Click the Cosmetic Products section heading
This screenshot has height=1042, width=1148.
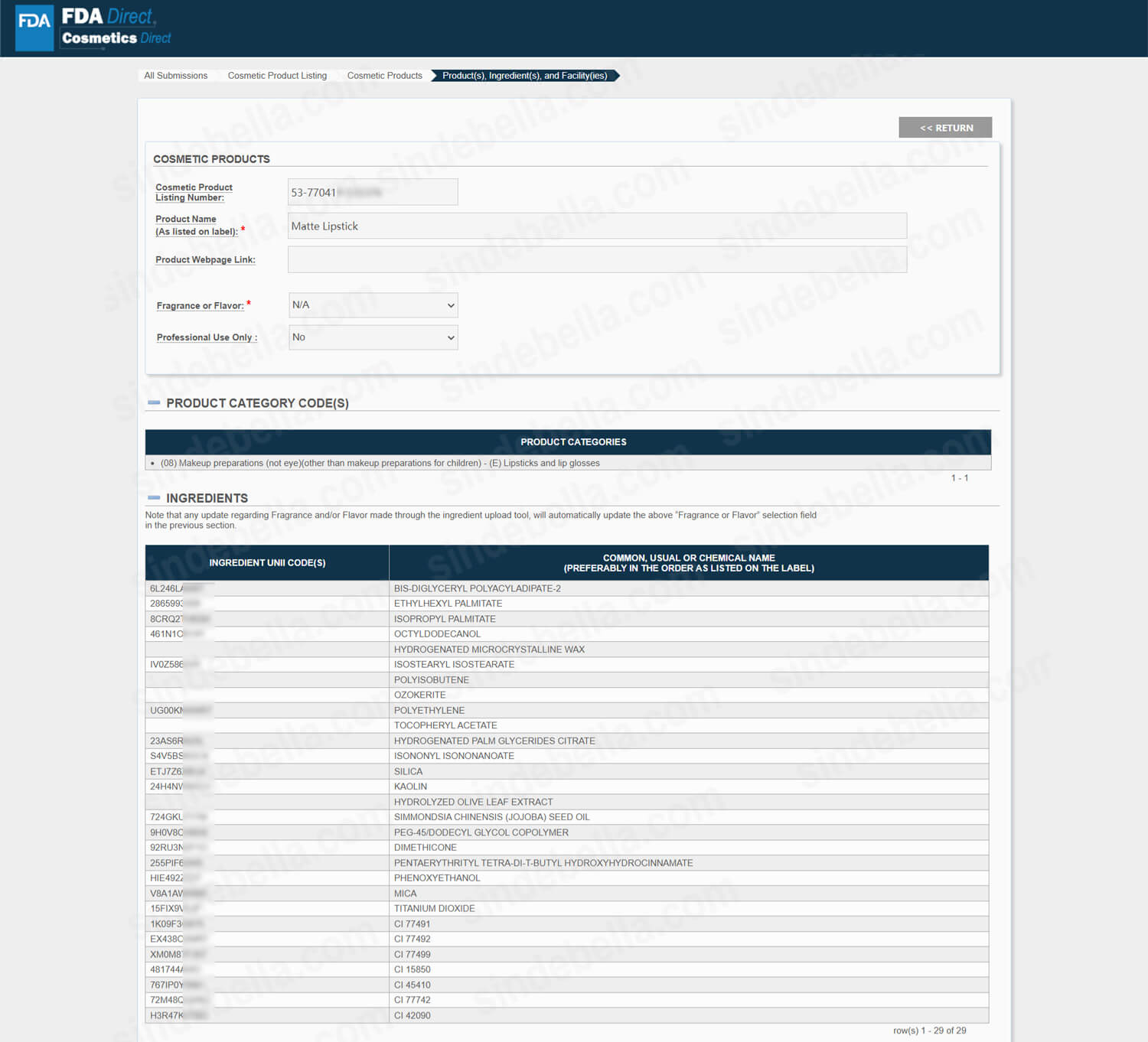tap(211, 159)
